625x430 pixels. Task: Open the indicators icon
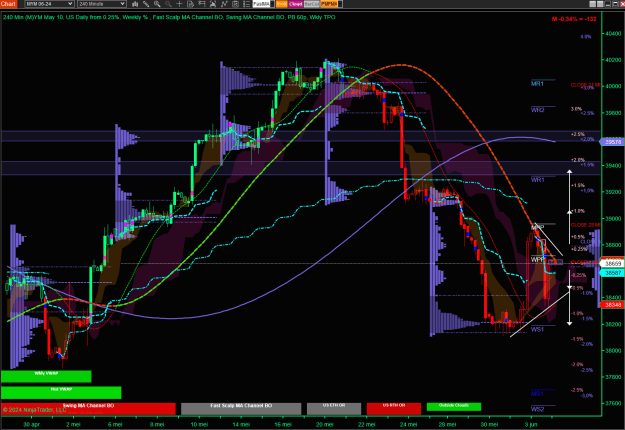224,4
